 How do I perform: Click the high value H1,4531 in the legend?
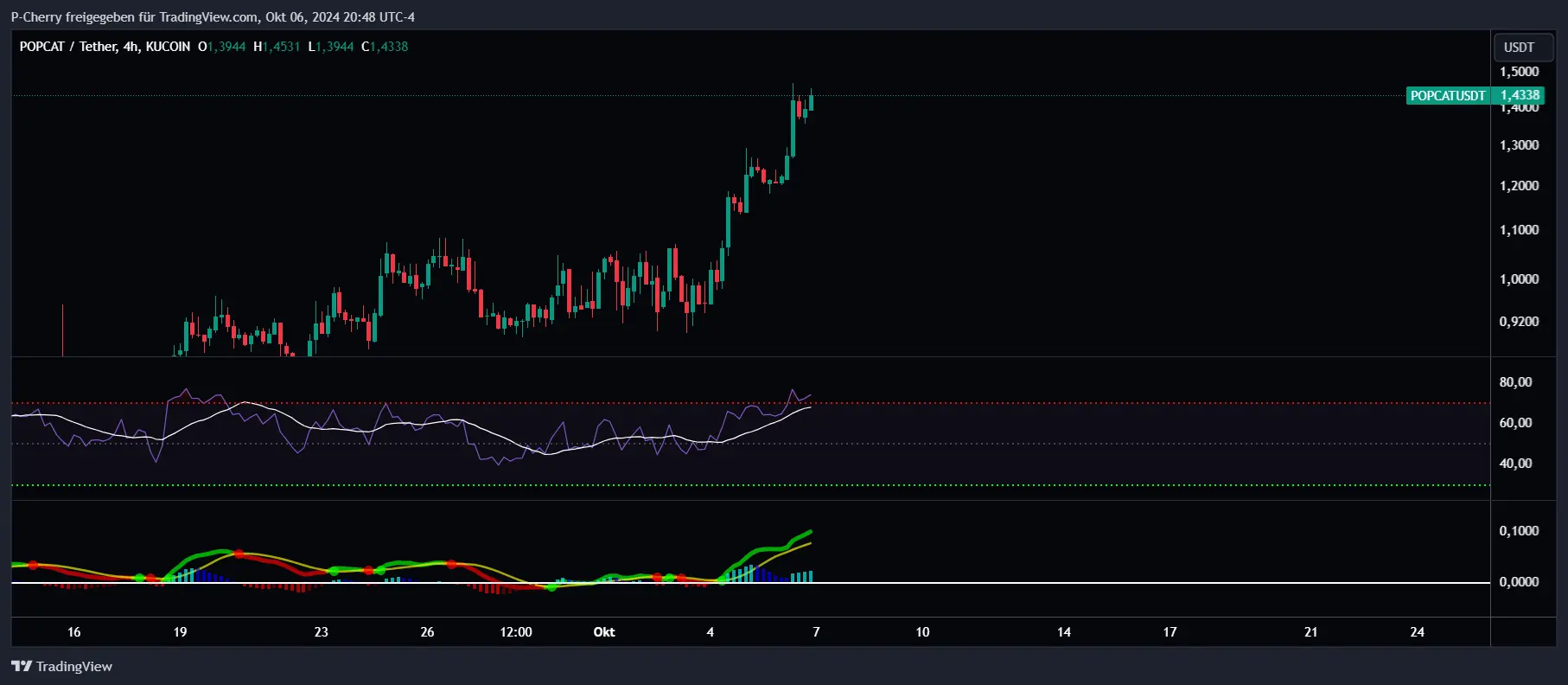(277, 47)
